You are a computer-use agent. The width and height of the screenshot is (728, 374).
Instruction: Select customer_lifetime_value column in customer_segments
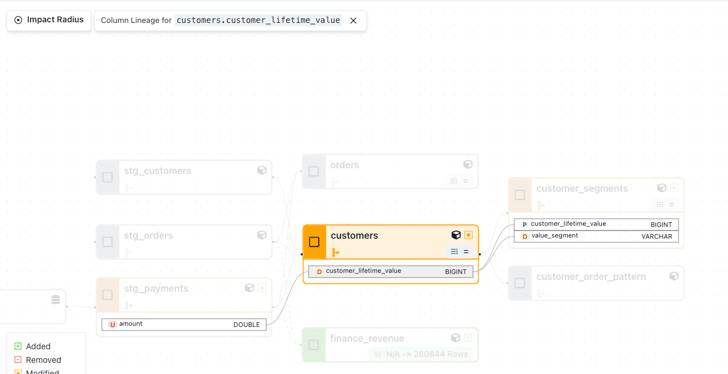point(596,224)
